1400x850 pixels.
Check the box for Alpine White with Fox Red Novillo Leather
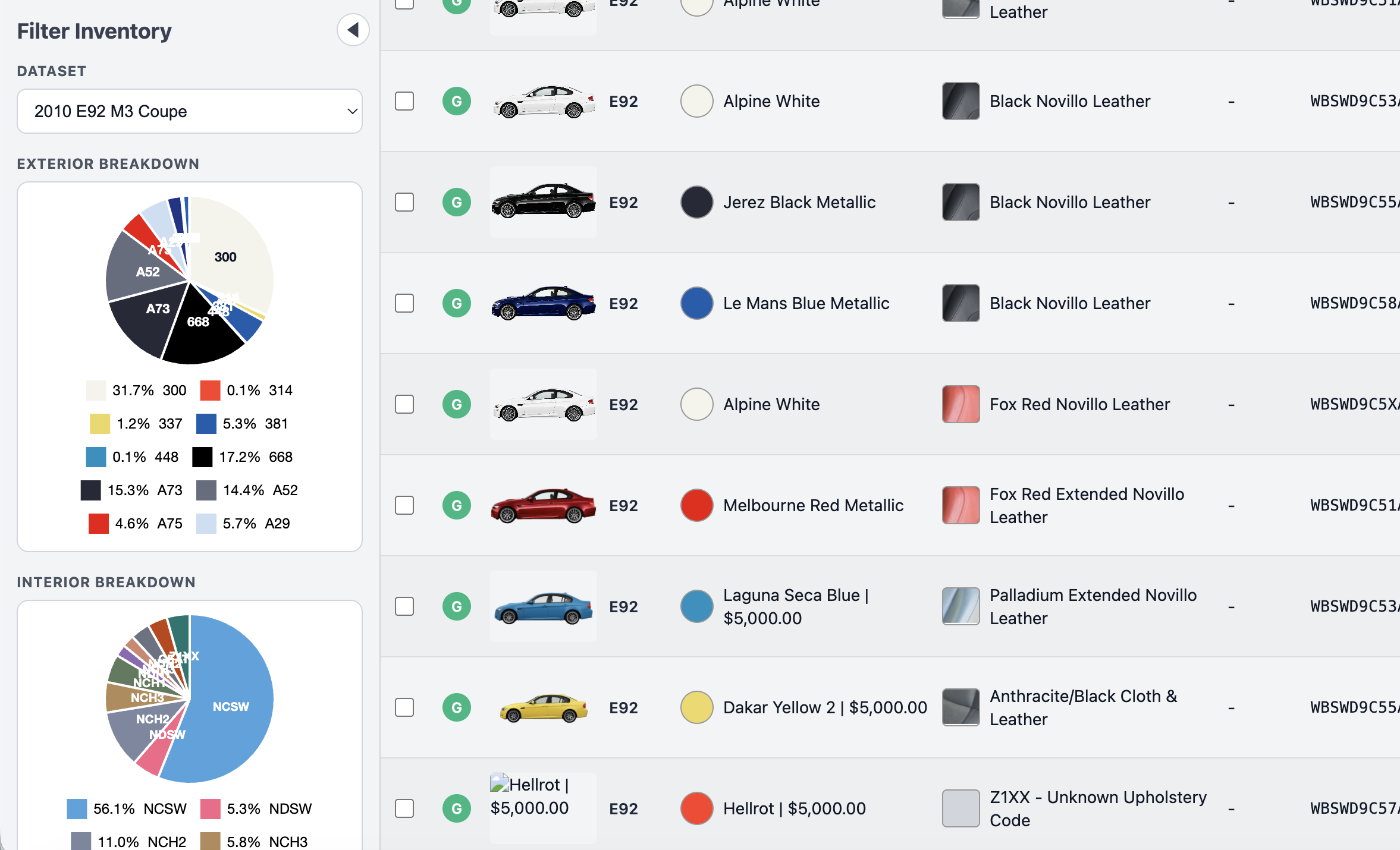pyautogui.click(x=404, y=404)
